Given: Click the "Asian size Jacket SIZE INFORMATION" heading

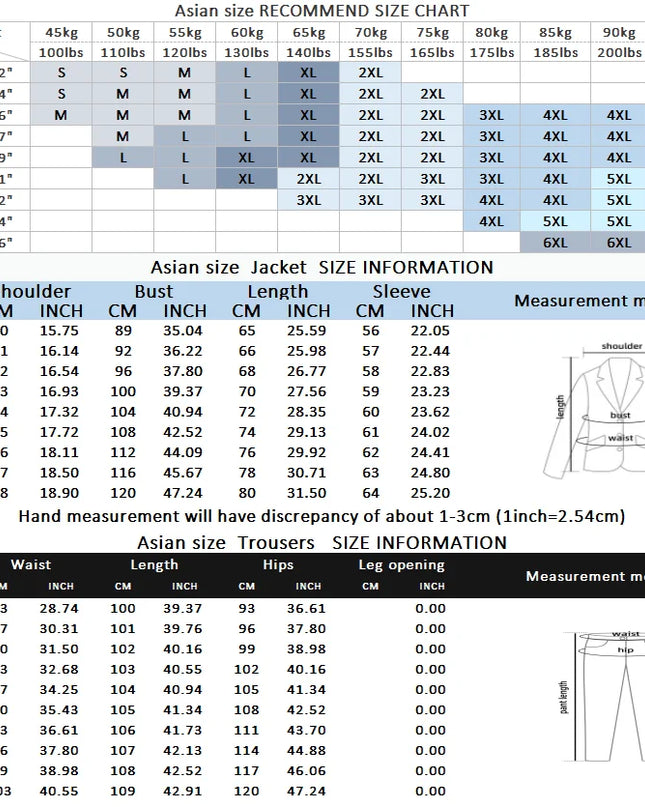Looking at the screenshot, I should click(322, 268).
